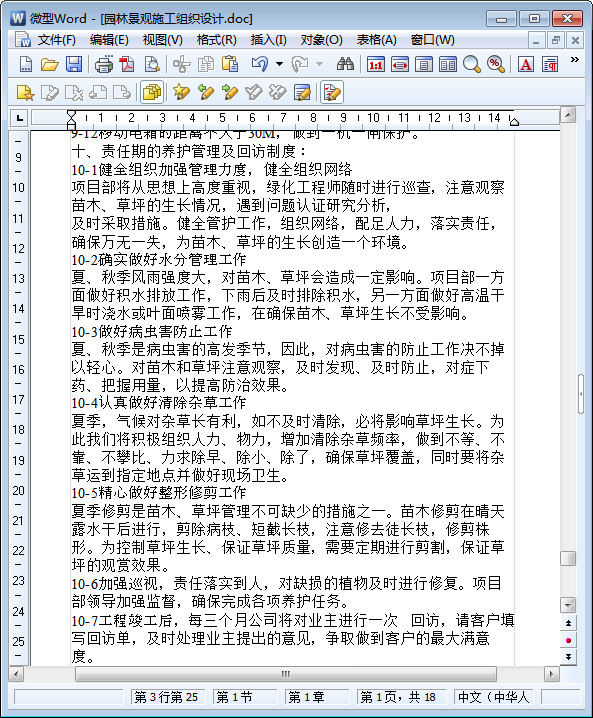Click the vertical scrollbar up arrow
This screenshot has width=593, height=718.
568,115
